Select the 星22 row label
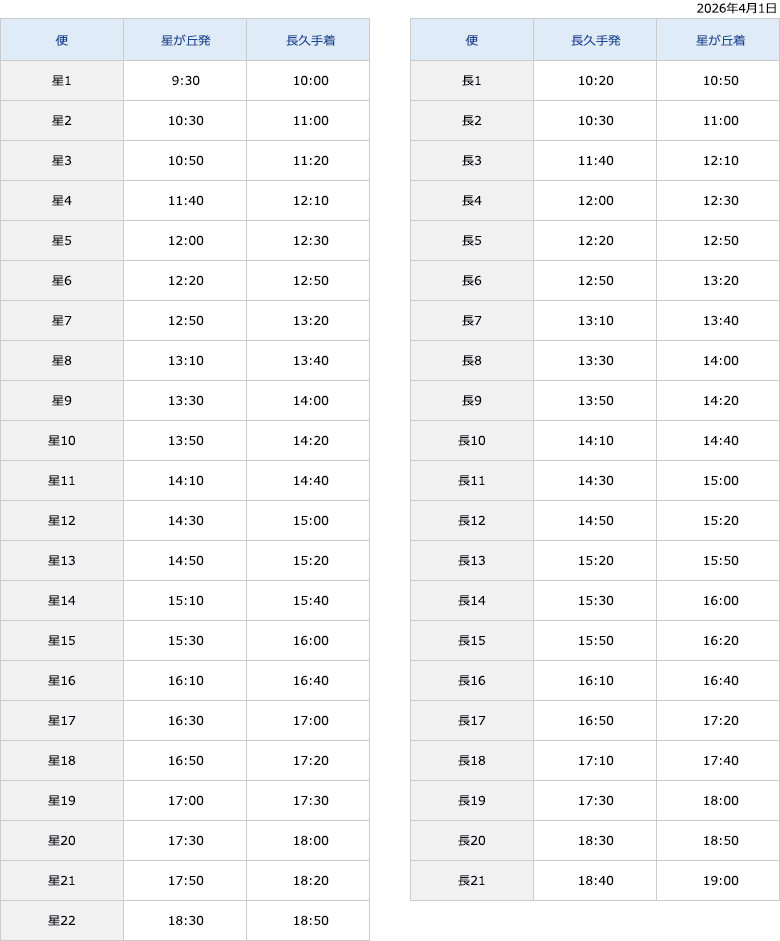The height and width of the screenshot is (941, 780). click(x=62, y=921)
